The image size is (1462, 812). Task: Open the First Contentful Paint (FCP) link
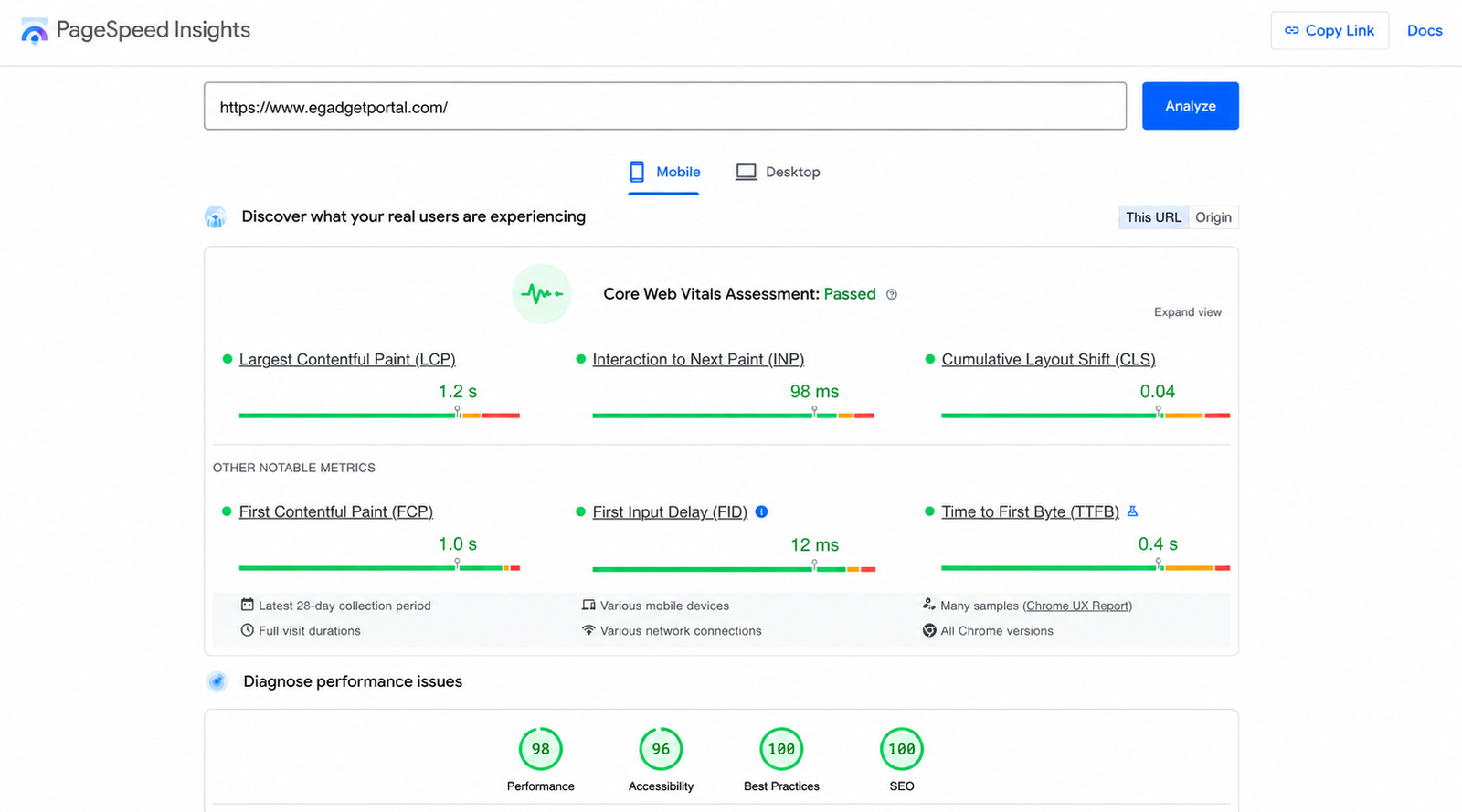coord(335,512)
